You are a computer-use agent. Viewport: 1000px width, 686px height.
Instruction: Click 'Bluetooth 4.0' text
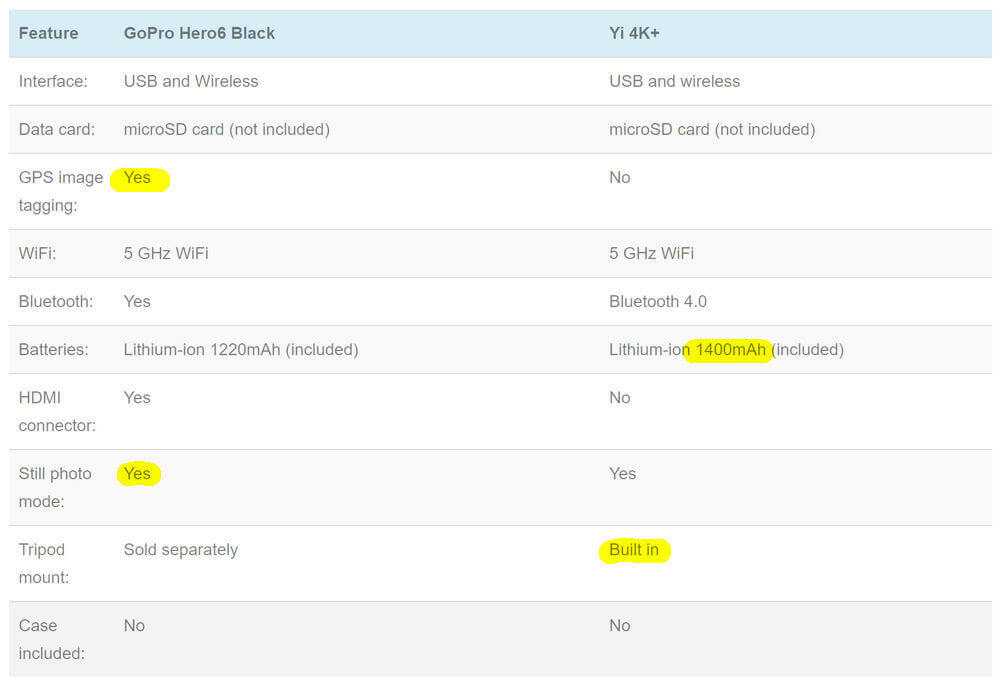(655, 301)
